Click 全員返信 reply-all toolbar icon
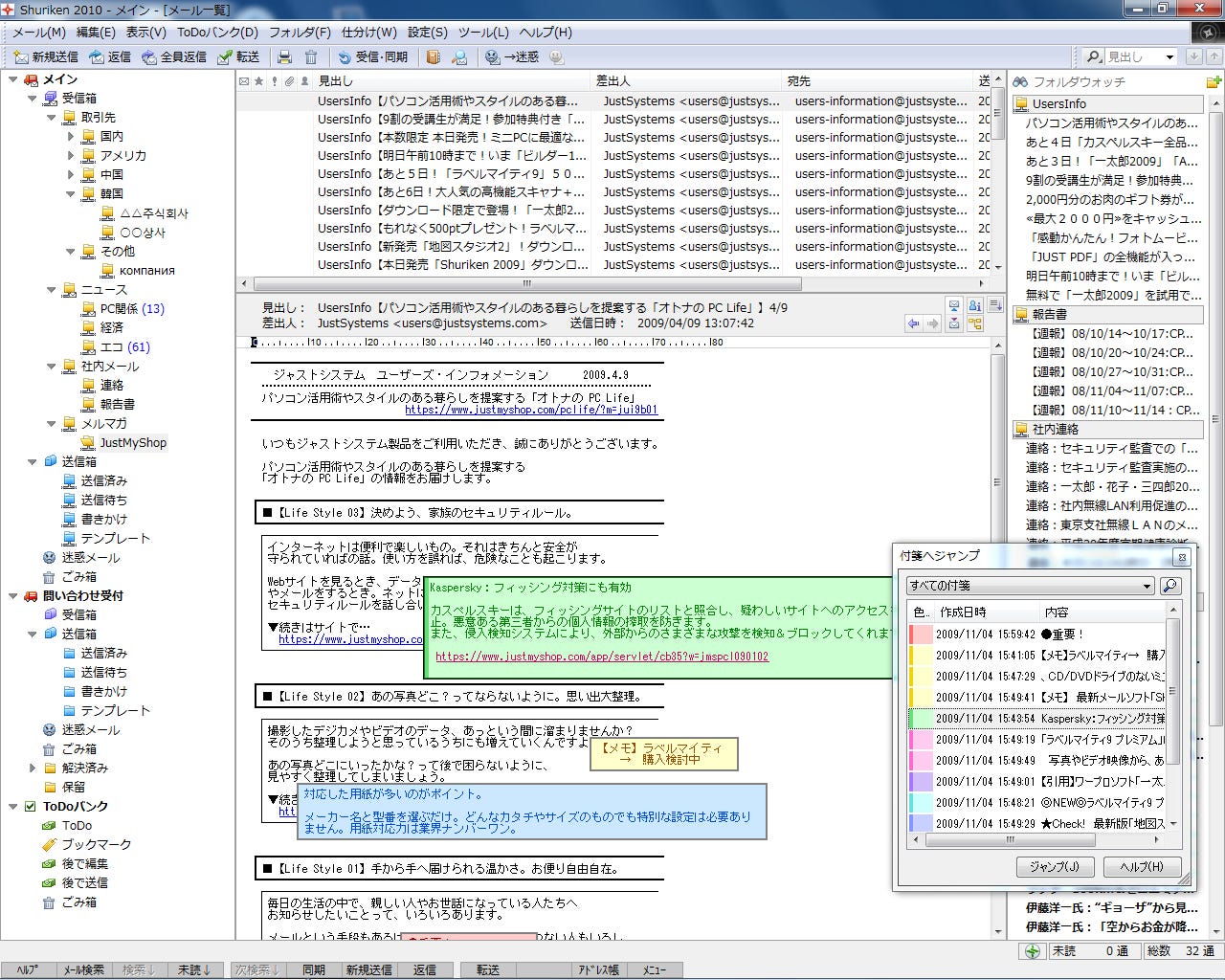 click(x=173, y=56)
